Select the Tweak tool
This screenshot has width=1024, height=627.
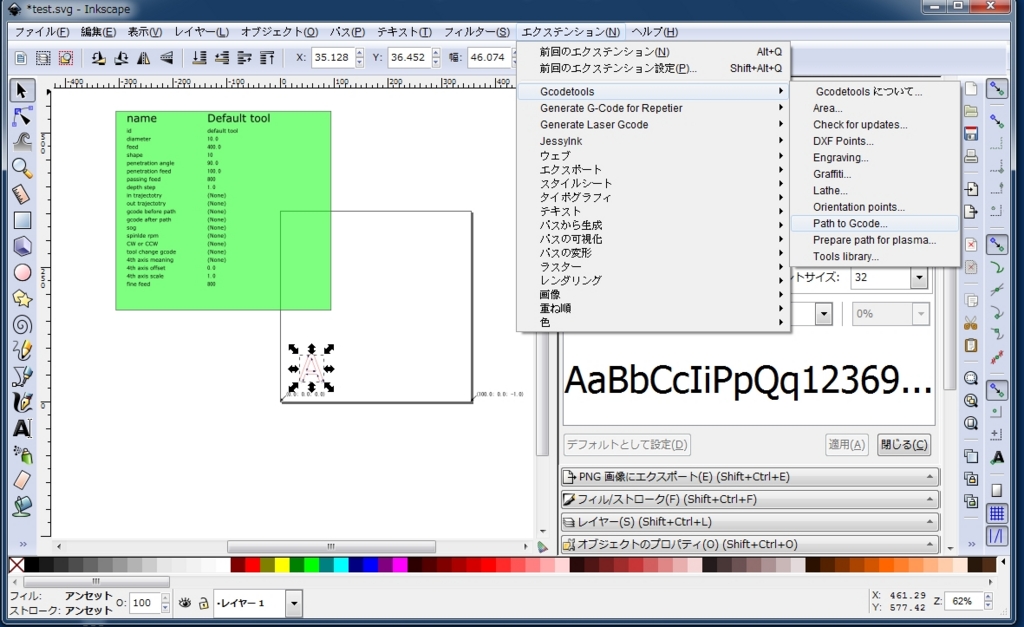[22, 142]
